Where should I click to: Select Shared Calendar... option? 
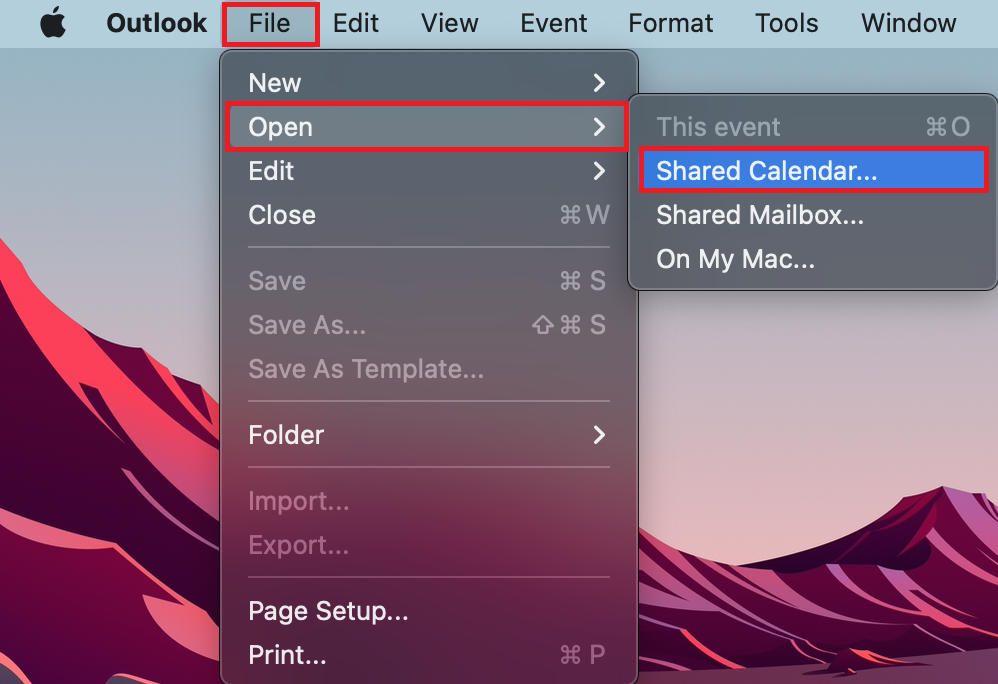tap(766, 171)
